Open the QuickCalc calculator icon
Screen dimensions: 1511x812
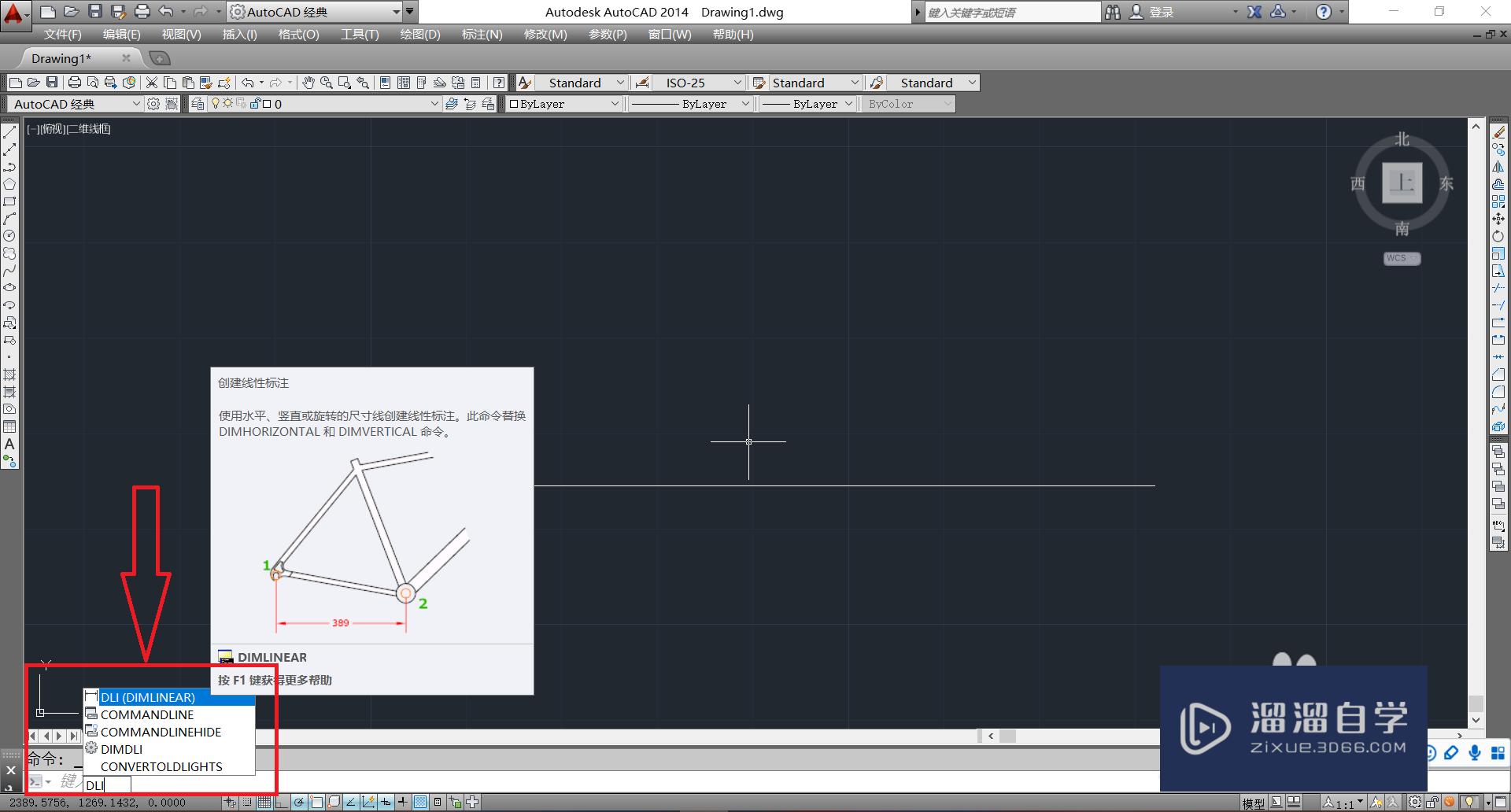[x=475, y=83]
